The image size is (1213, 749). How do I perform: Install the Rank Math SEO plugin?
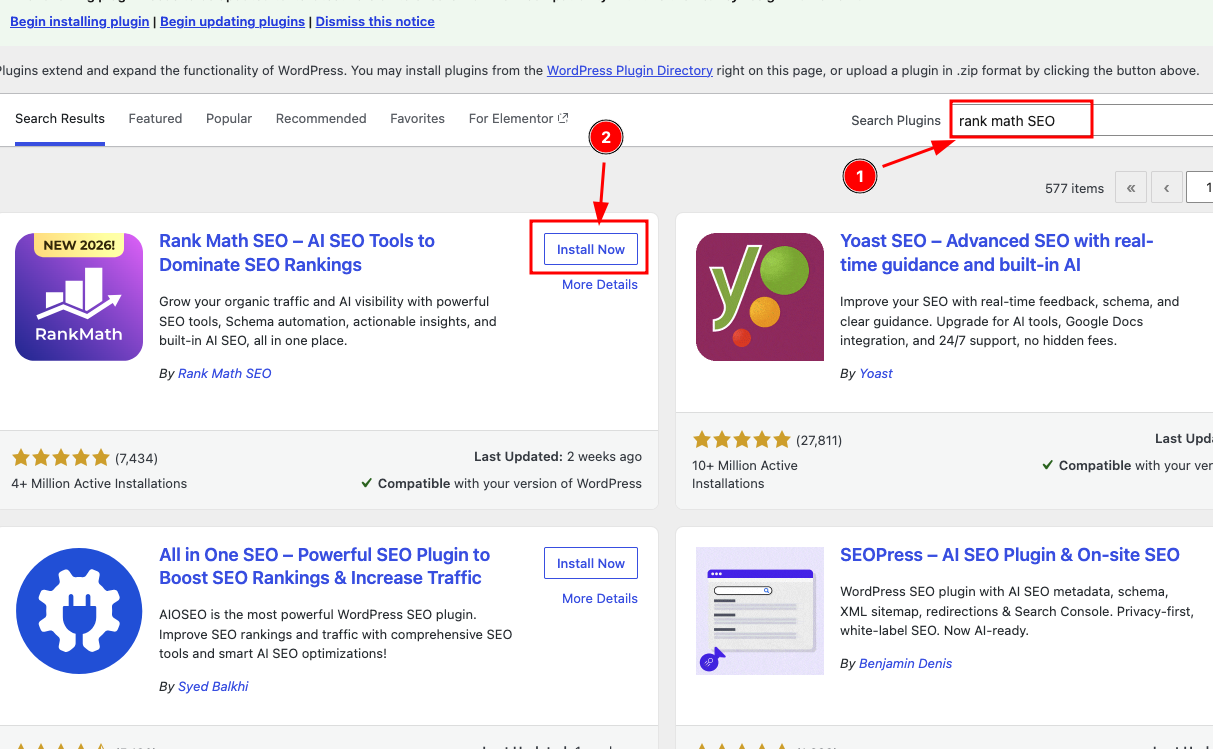(x=591, y=249)
